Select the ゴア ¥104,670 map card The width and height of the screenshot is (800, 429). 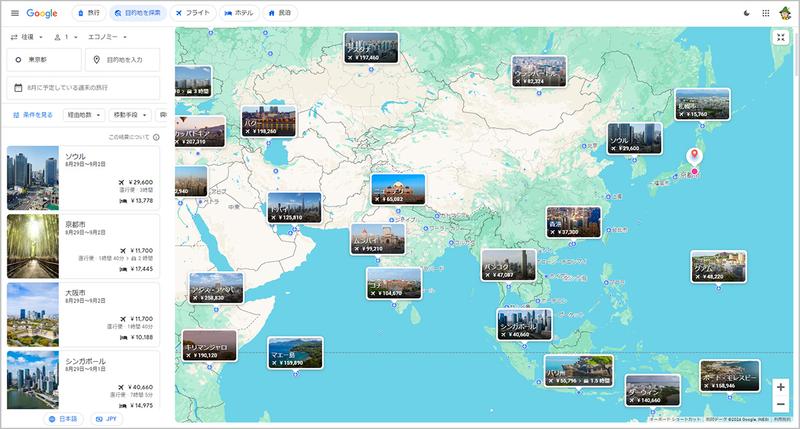[394, 283]
